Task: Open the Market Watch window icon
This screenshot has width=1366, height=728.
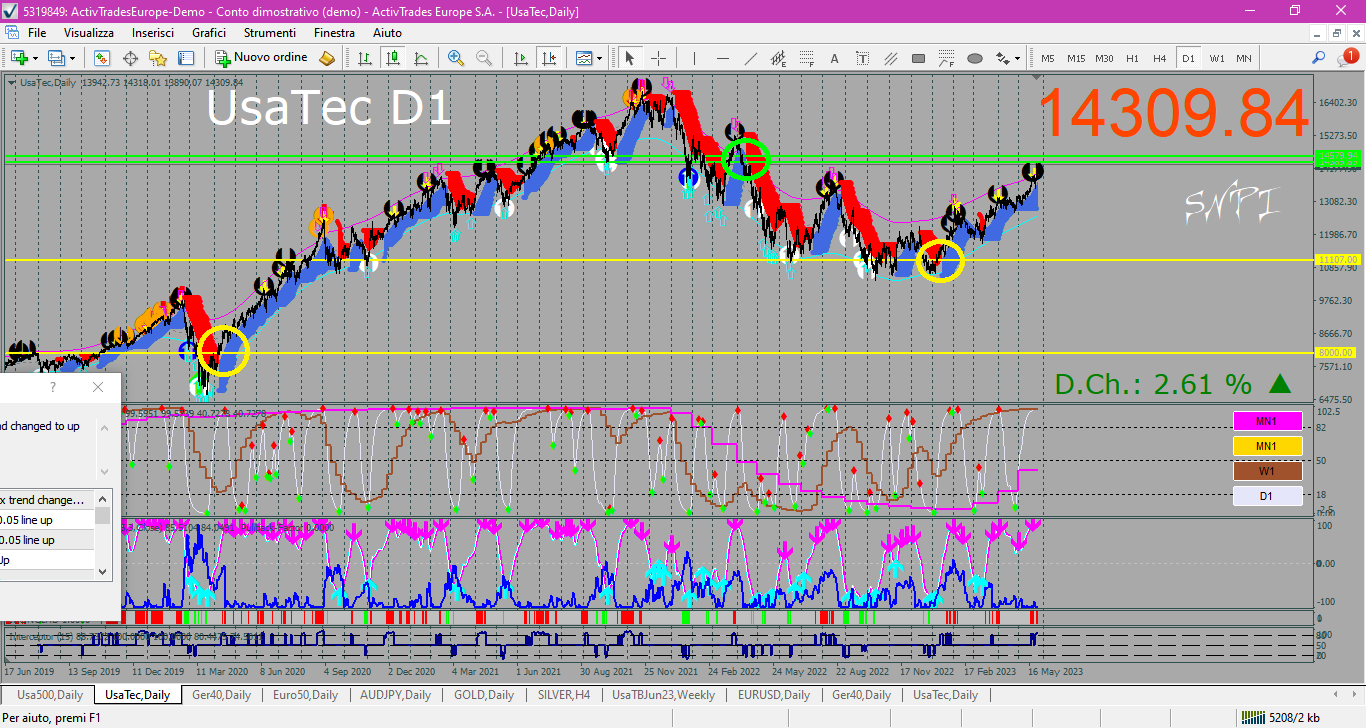Action: click(102, 58)
